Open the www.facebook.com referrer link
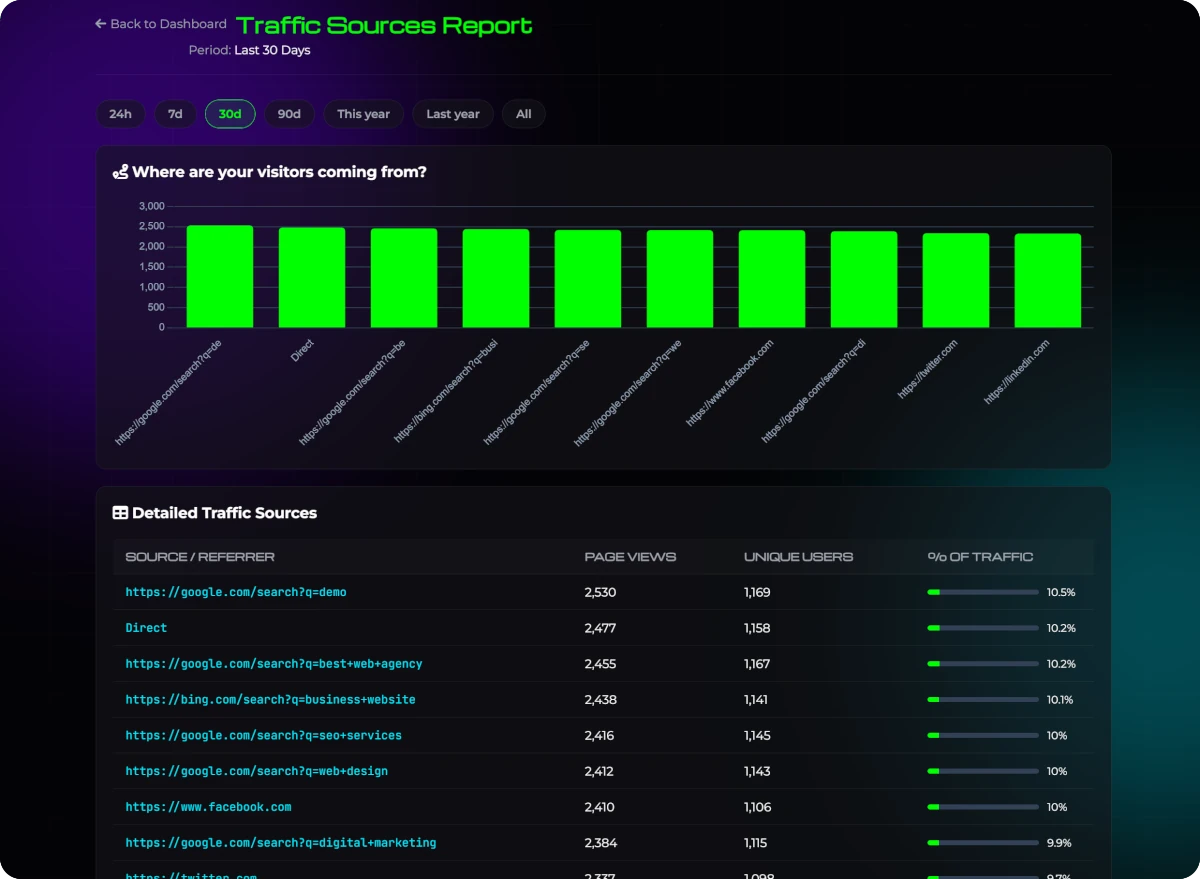Image resolution: width=1200 pixels, height=879 pixels. pos(208,807)
